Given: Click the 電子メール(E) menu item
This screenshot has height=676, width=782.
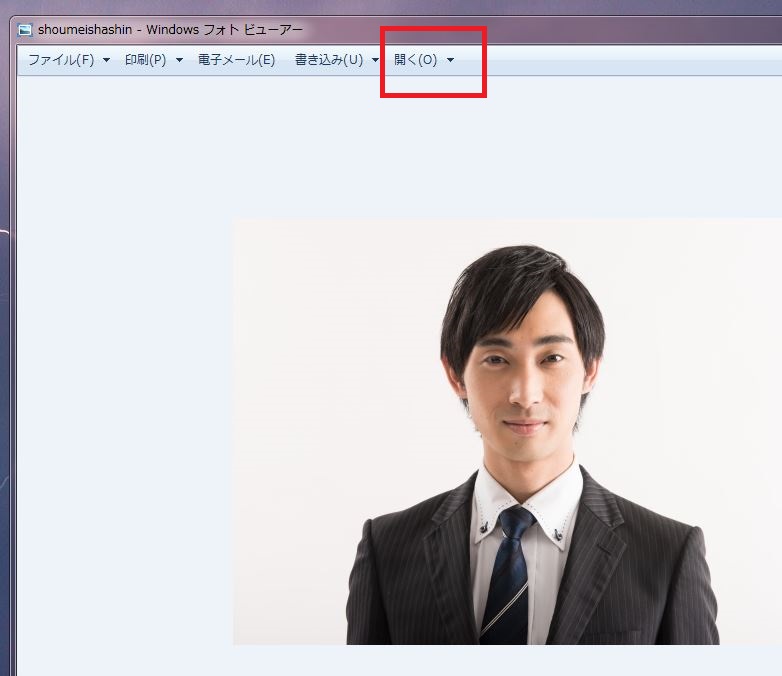Looking at the screenshot, I should [236, 60].
